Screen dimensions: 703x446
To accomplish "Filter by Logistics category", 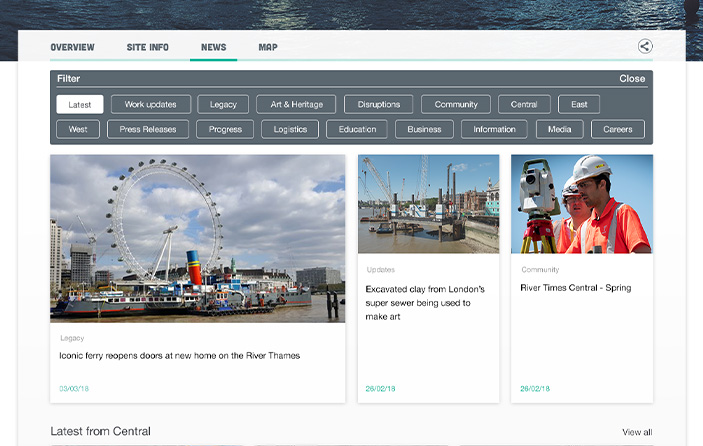I will 290,129.
